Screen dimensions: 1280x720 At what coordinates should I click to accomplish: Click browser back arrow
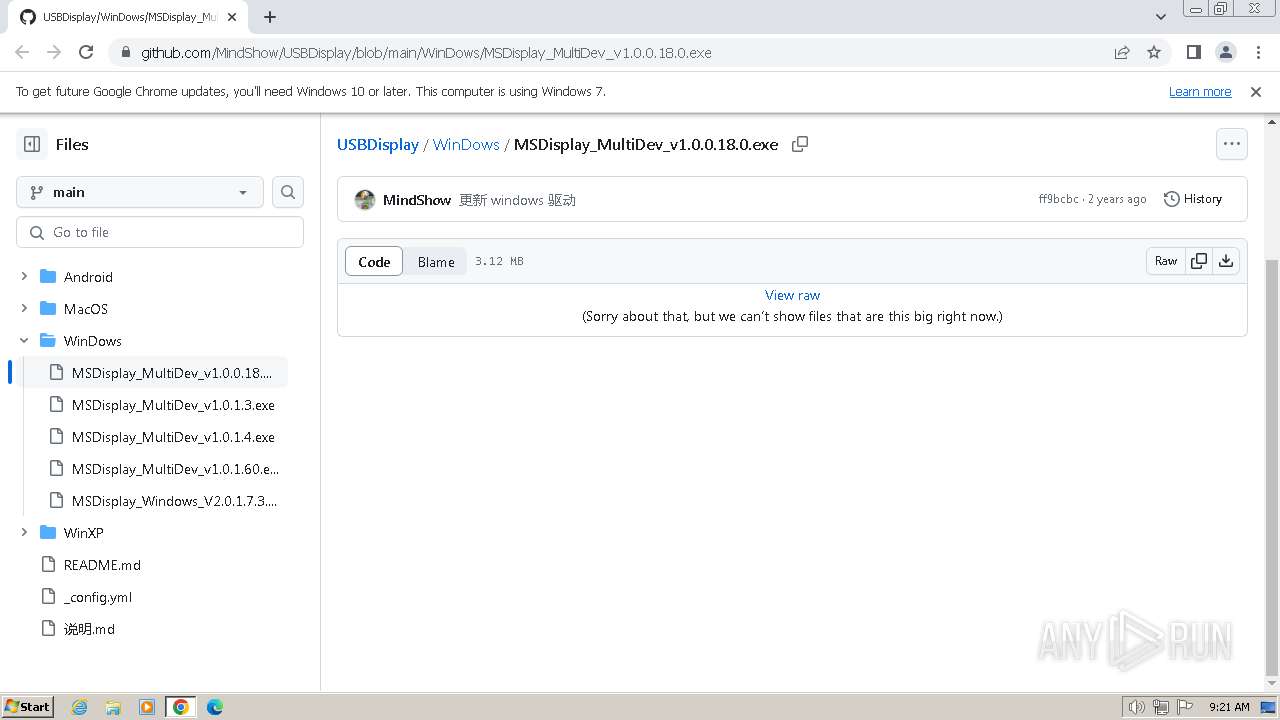click(22, 52)
